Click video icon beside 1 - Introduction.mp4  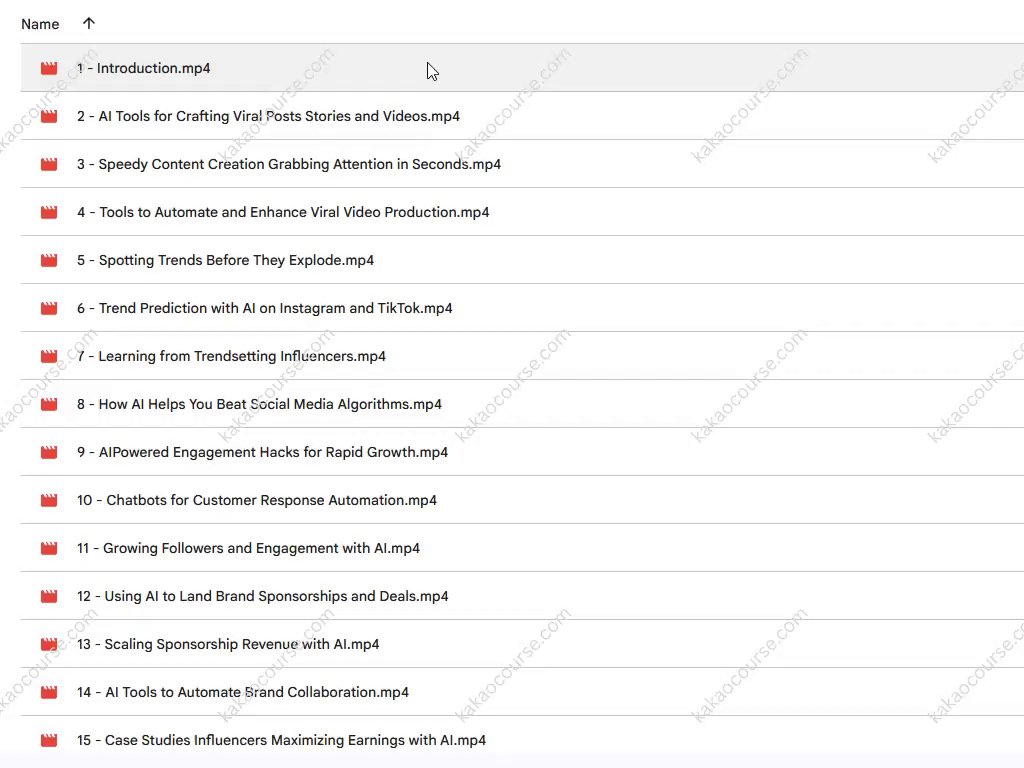(x=49, y=69)
